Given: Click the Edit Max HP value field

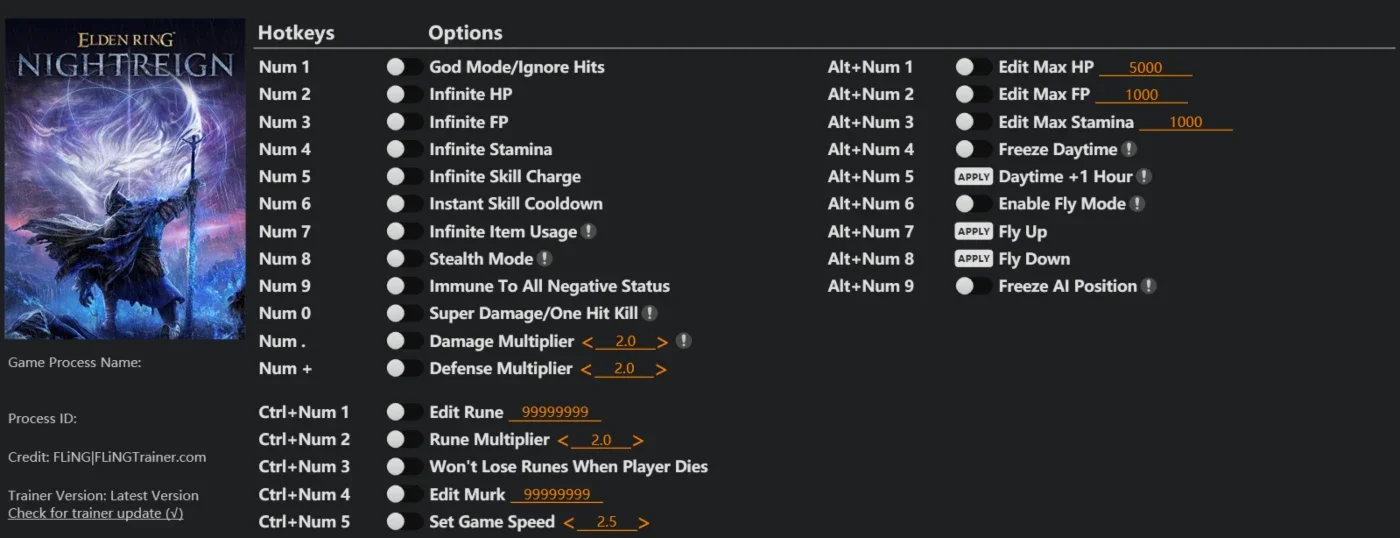Looking at the screenshot, I should click(1146, 68).
